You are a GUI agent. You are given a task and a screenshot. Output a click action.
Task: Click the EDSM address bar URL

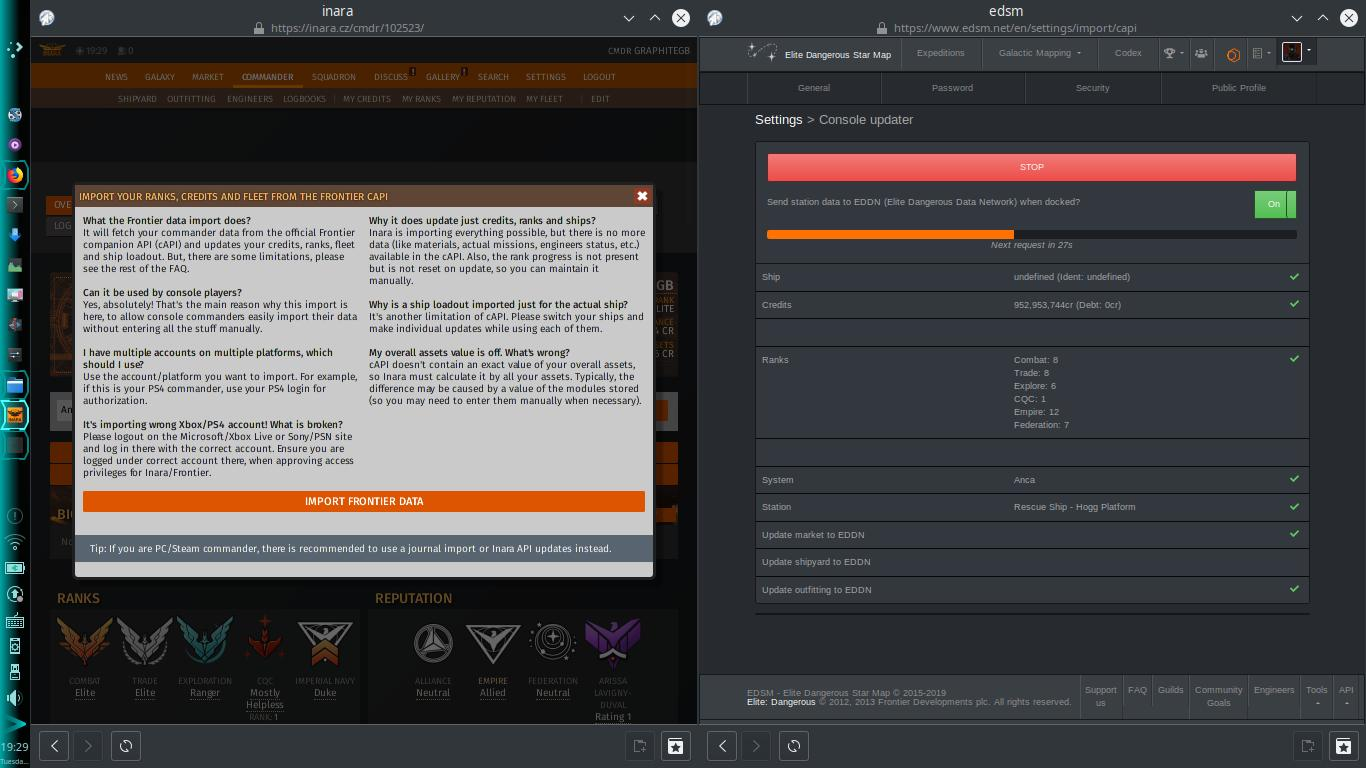pos(1015,28)
